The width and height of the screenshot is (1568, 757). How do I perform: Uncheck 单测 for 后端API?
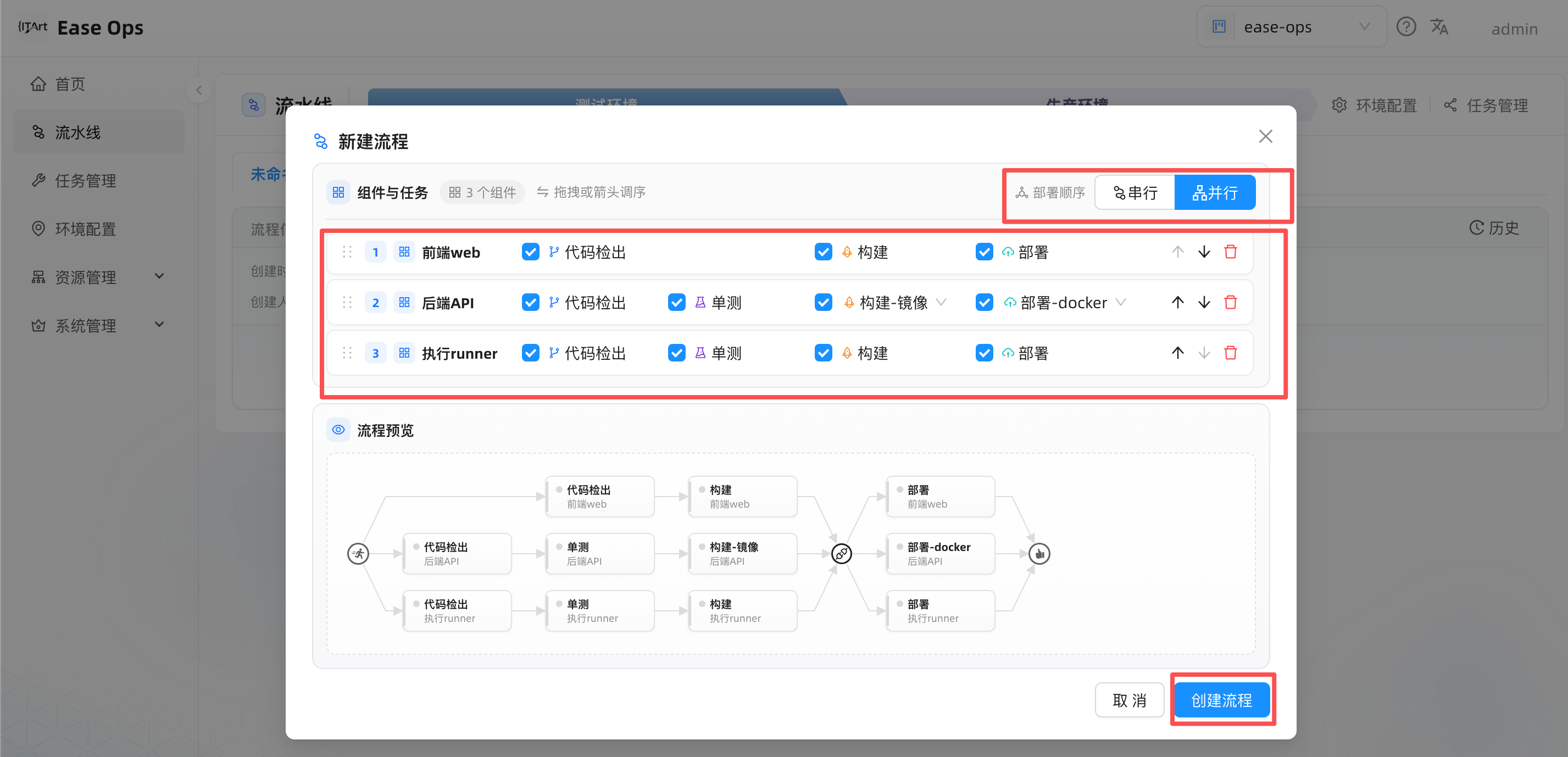tap(676, 303)
